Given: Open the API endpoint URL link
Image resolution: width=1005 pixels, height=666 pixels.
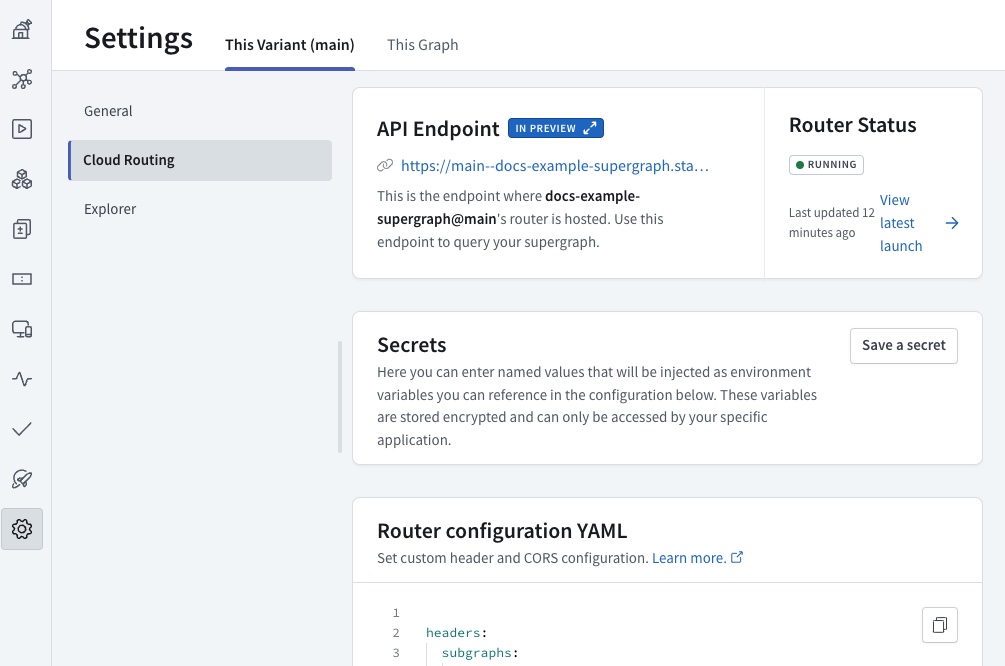Looking at the screenshot, I should click(x=554, y=166).
